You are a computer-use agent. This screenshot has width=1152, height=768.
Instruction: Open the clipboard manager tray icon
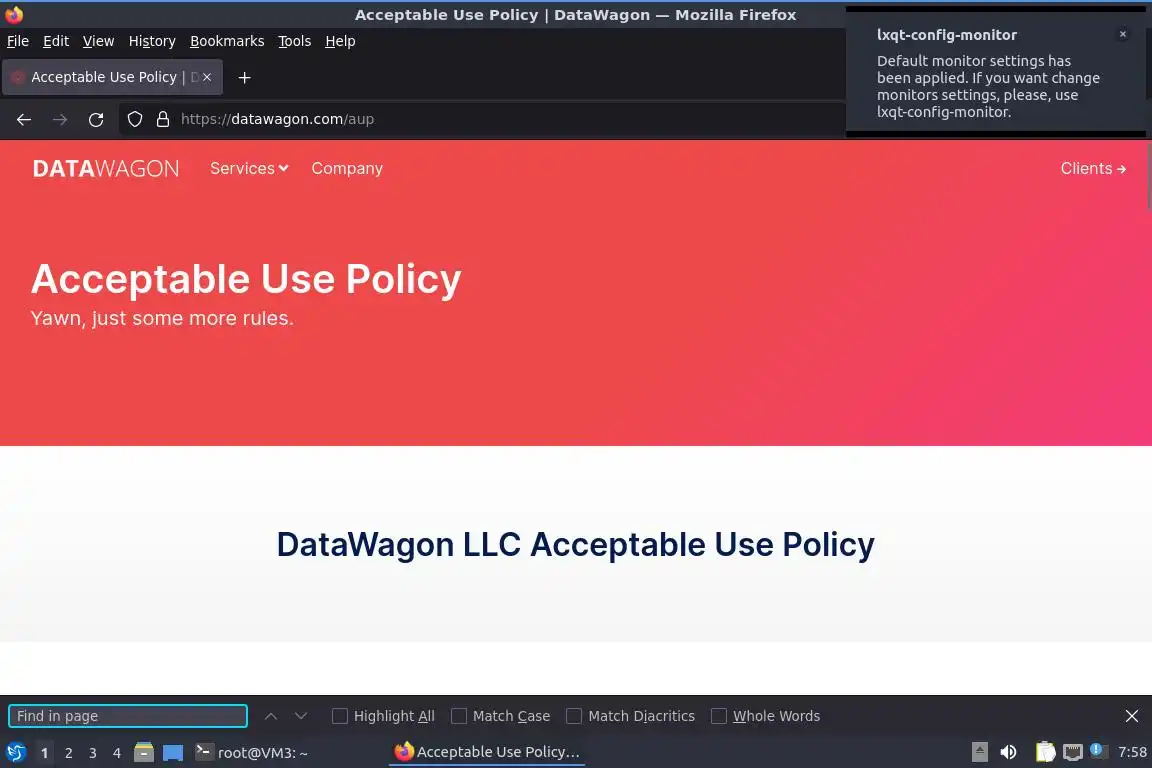(x=1045, y=752)
